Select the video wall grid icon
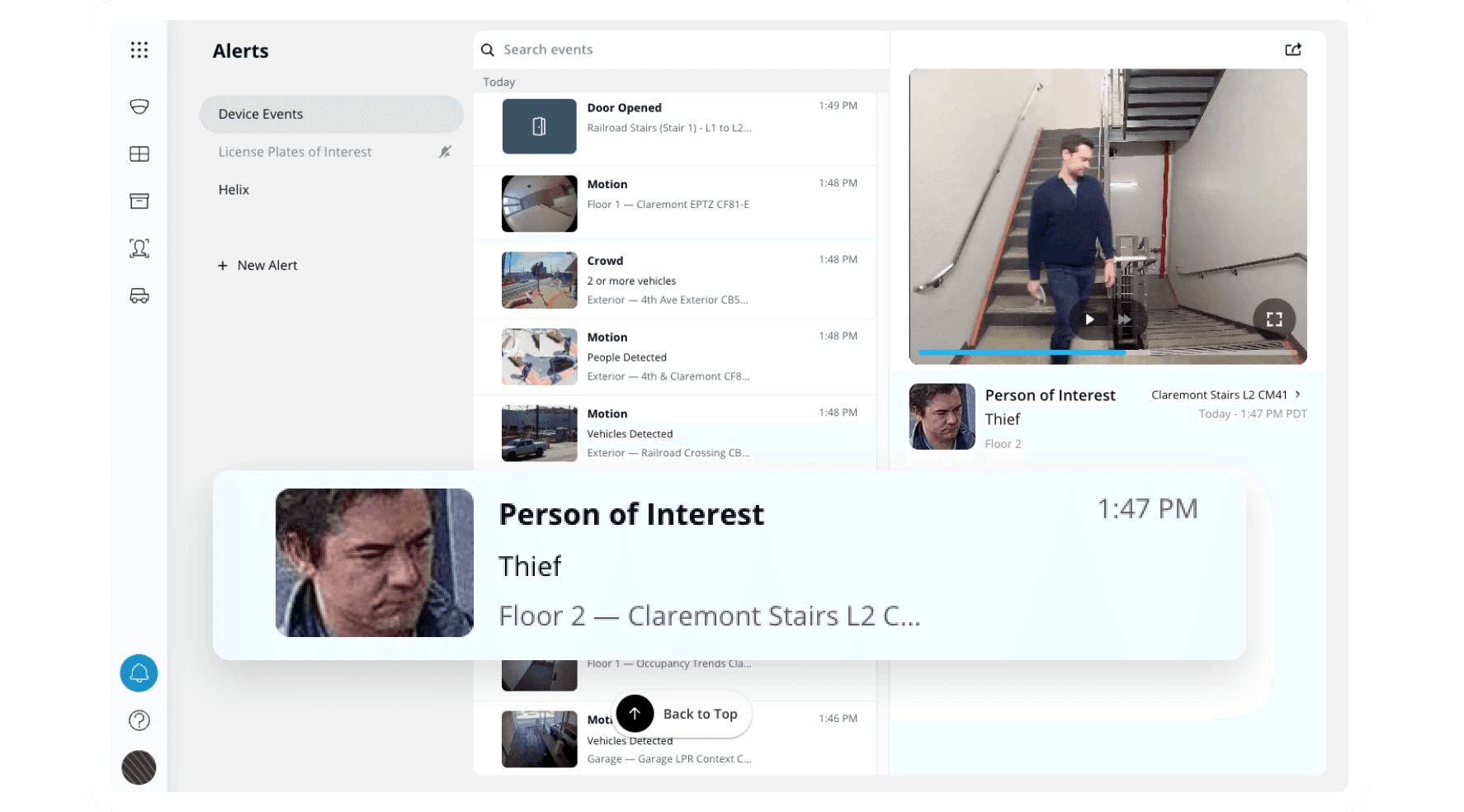This screenshot has width=1464, height=812. click(x=139, y=153)
